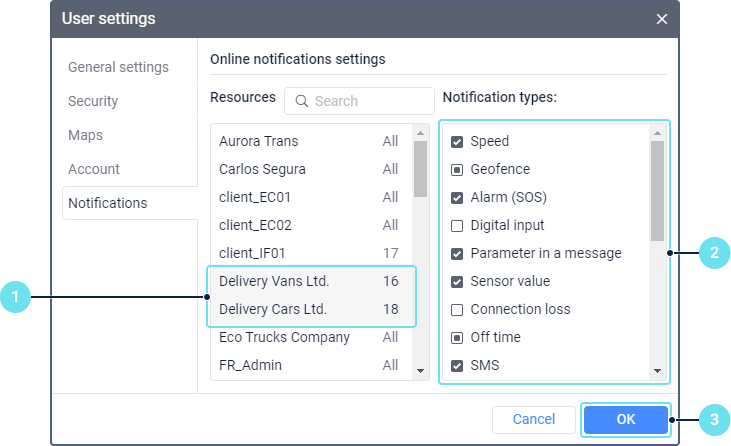Enable the Digital input checkbox
Image resolution: width=731 pixels, height=446 pixels.
(457, 226)
